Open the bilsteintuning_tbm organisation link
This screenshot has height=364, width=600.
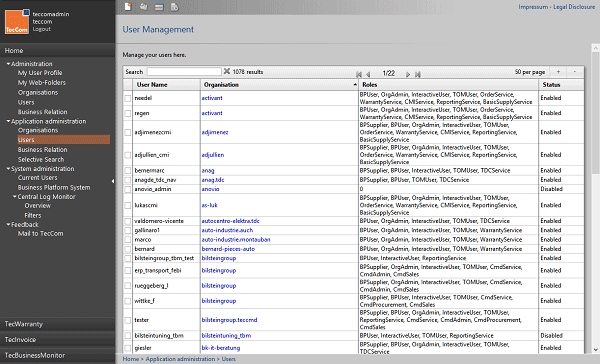click(226, 336)
